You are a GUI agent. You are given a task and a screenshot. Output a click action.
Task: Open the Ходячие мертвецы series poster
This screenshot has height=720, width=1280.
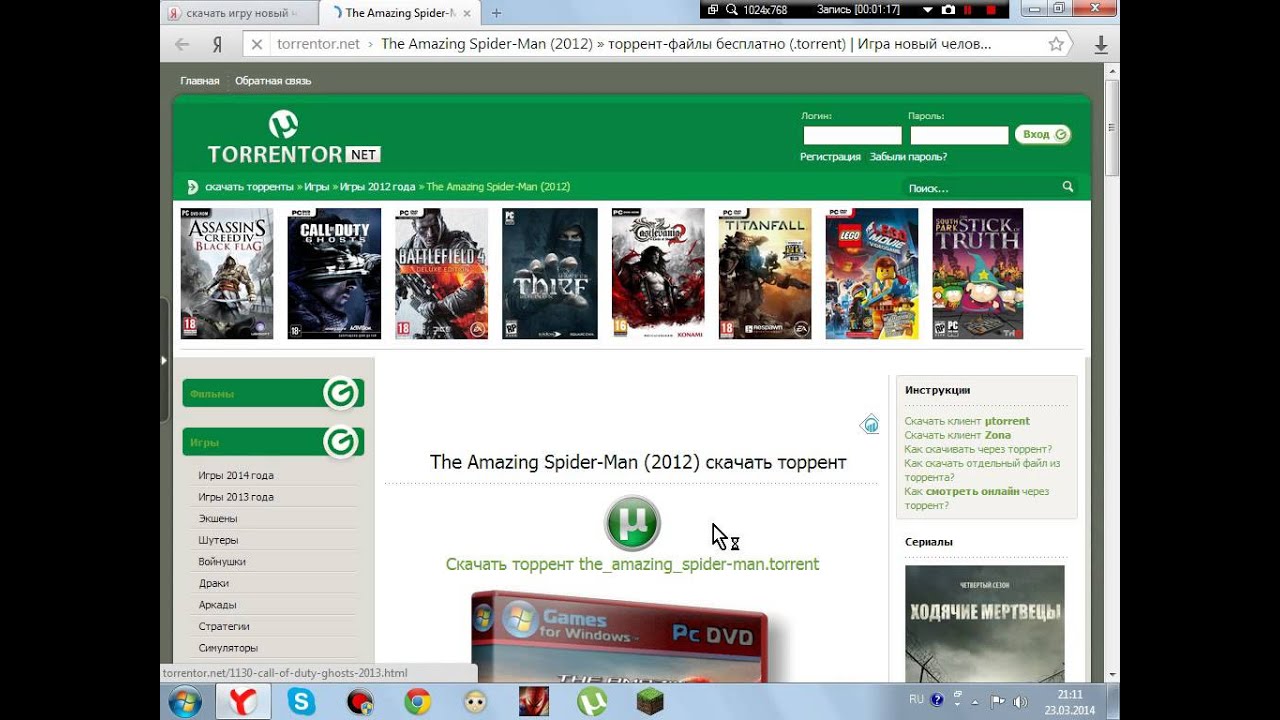click(985, 623)
